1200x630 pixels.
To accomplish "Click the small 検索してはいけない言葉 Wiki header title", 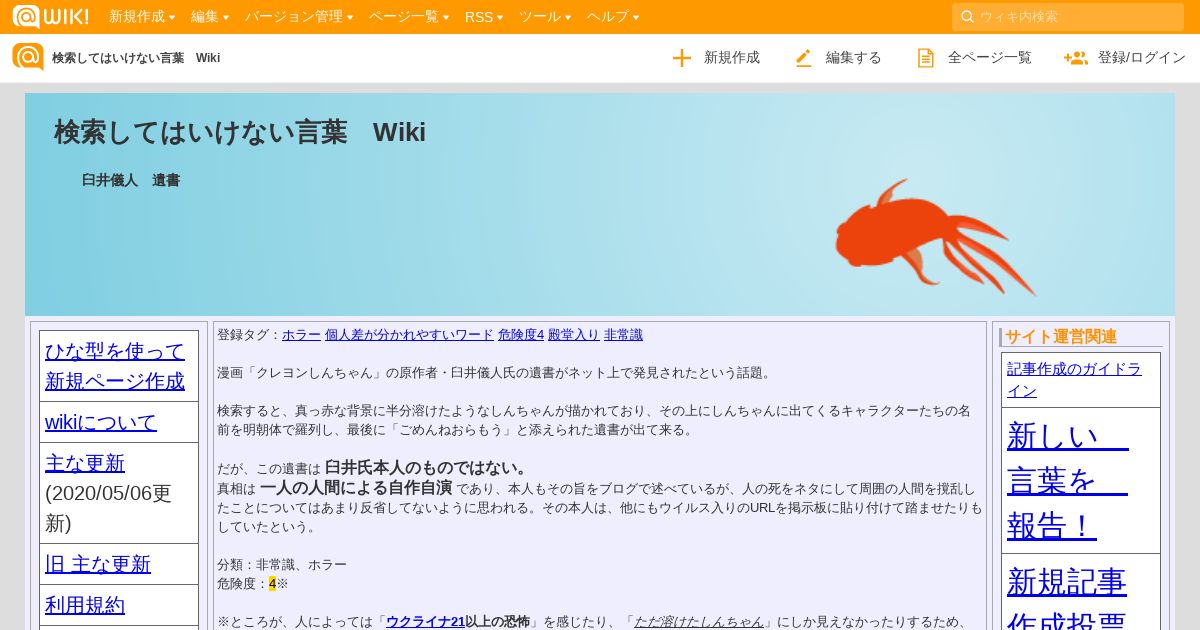I will pos(136,58).
